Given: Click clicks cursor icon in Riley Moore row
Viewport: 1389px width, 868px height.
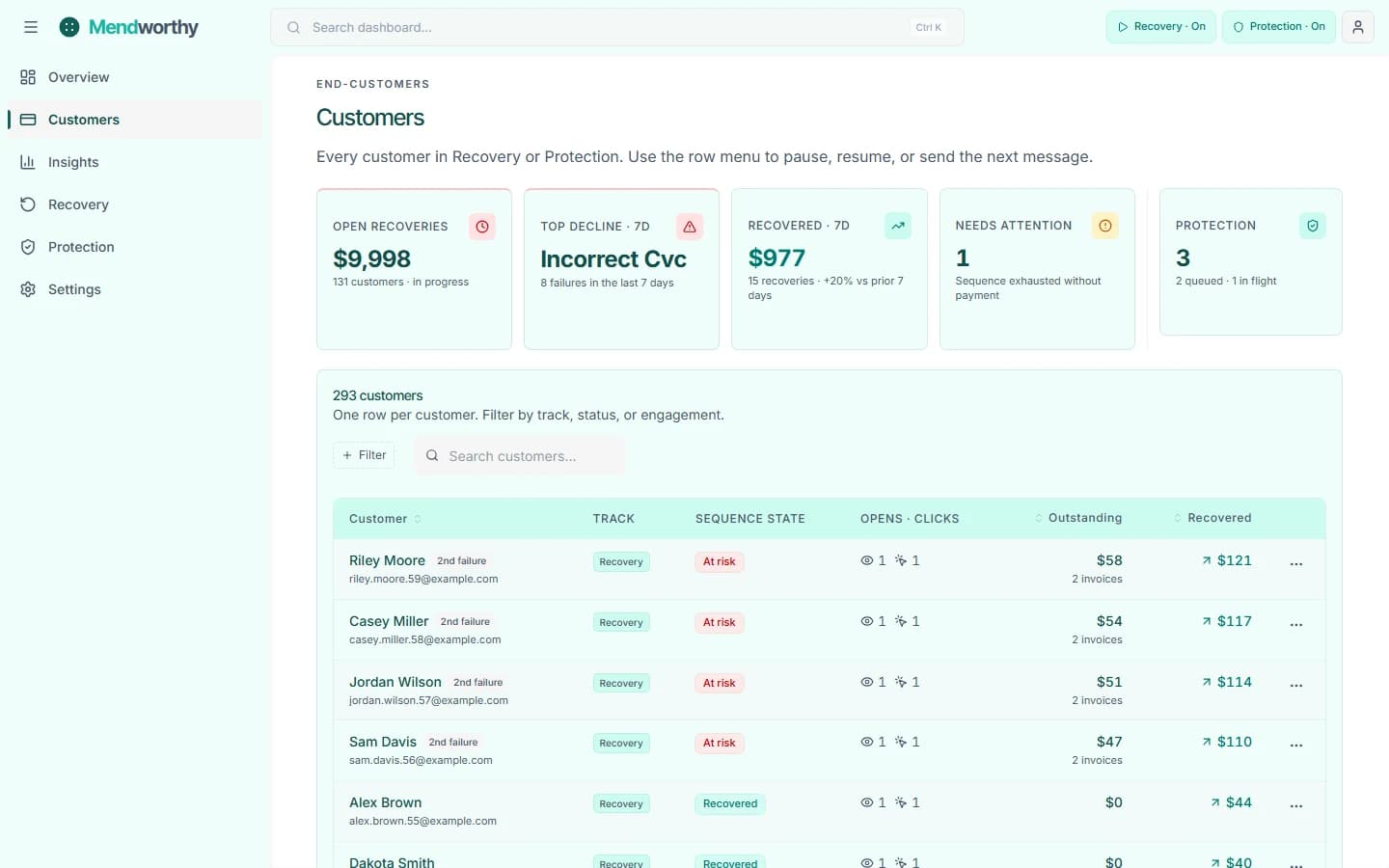Looking at the screenshot, I should pos(901,560).
